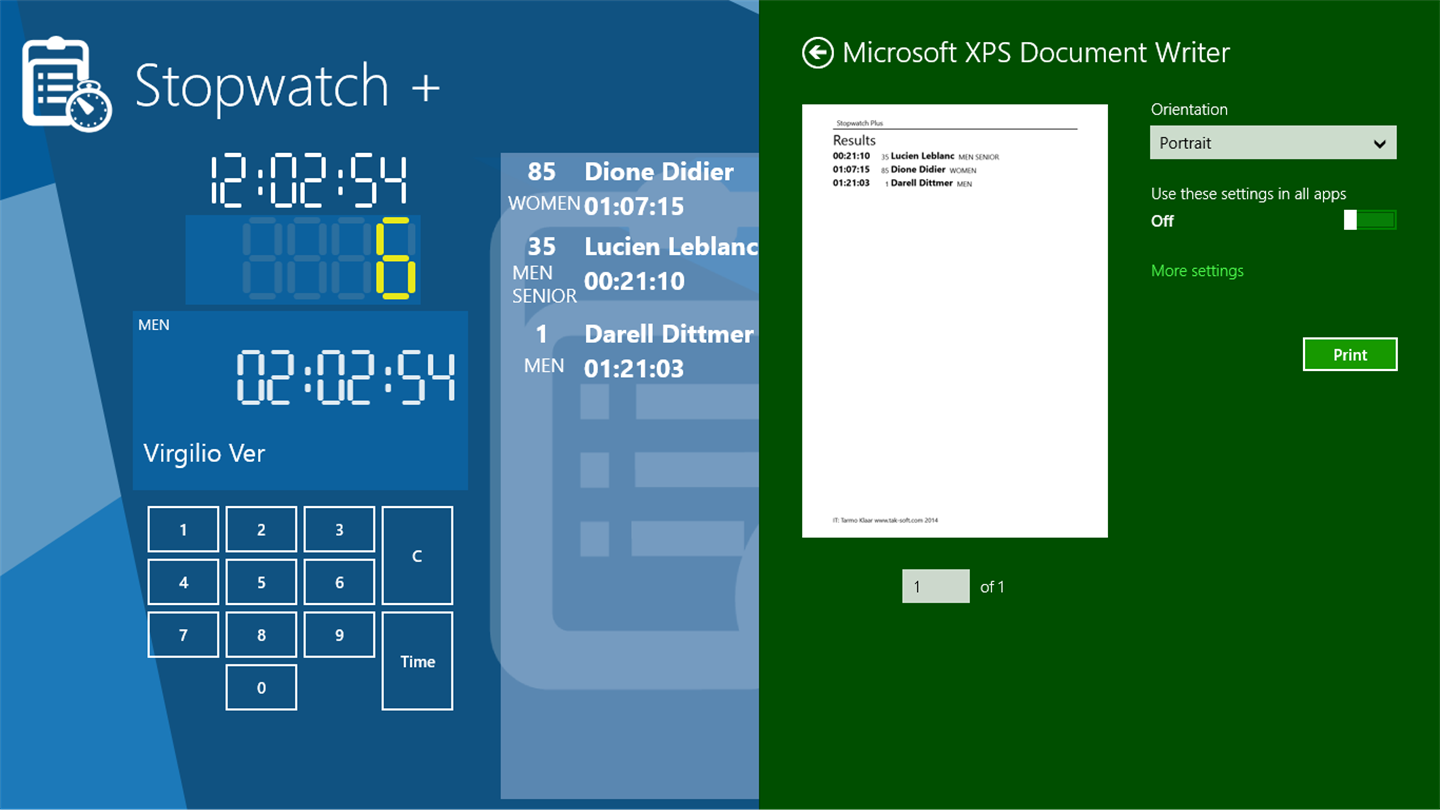
Task: Click bib number 85 in results list
Action: tap(541, 172)
